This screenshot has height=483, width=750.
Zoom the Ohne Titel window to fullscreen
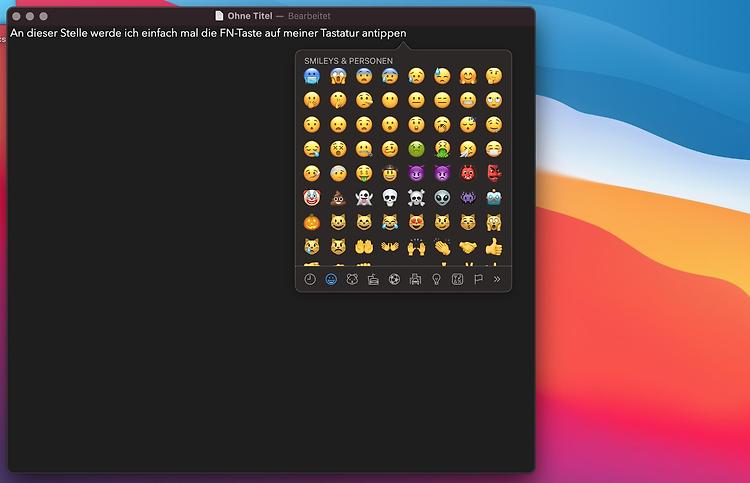point(44,16)
